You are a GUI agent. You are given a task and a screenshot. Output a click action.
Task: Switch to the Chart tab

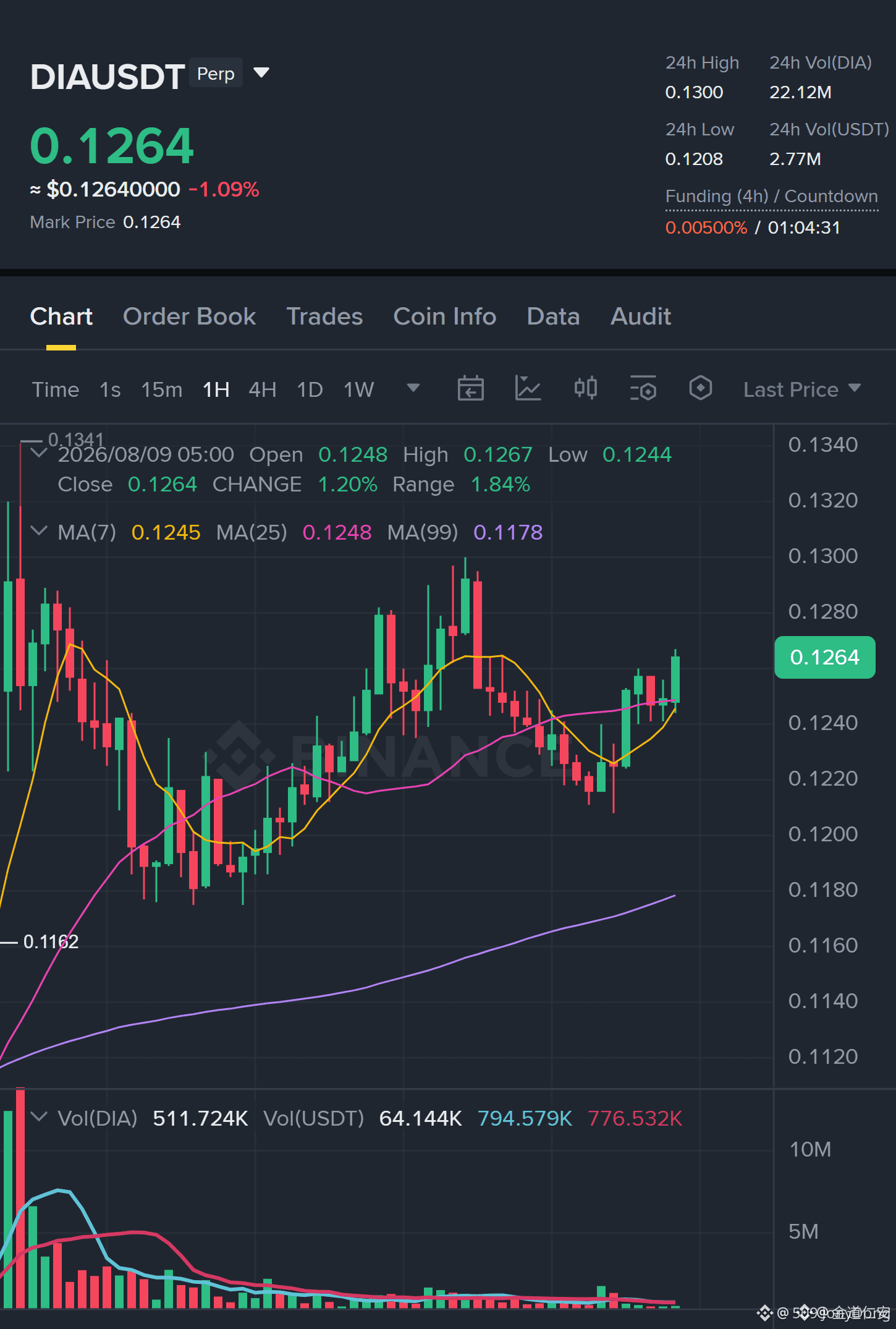(x=61, y=316)
